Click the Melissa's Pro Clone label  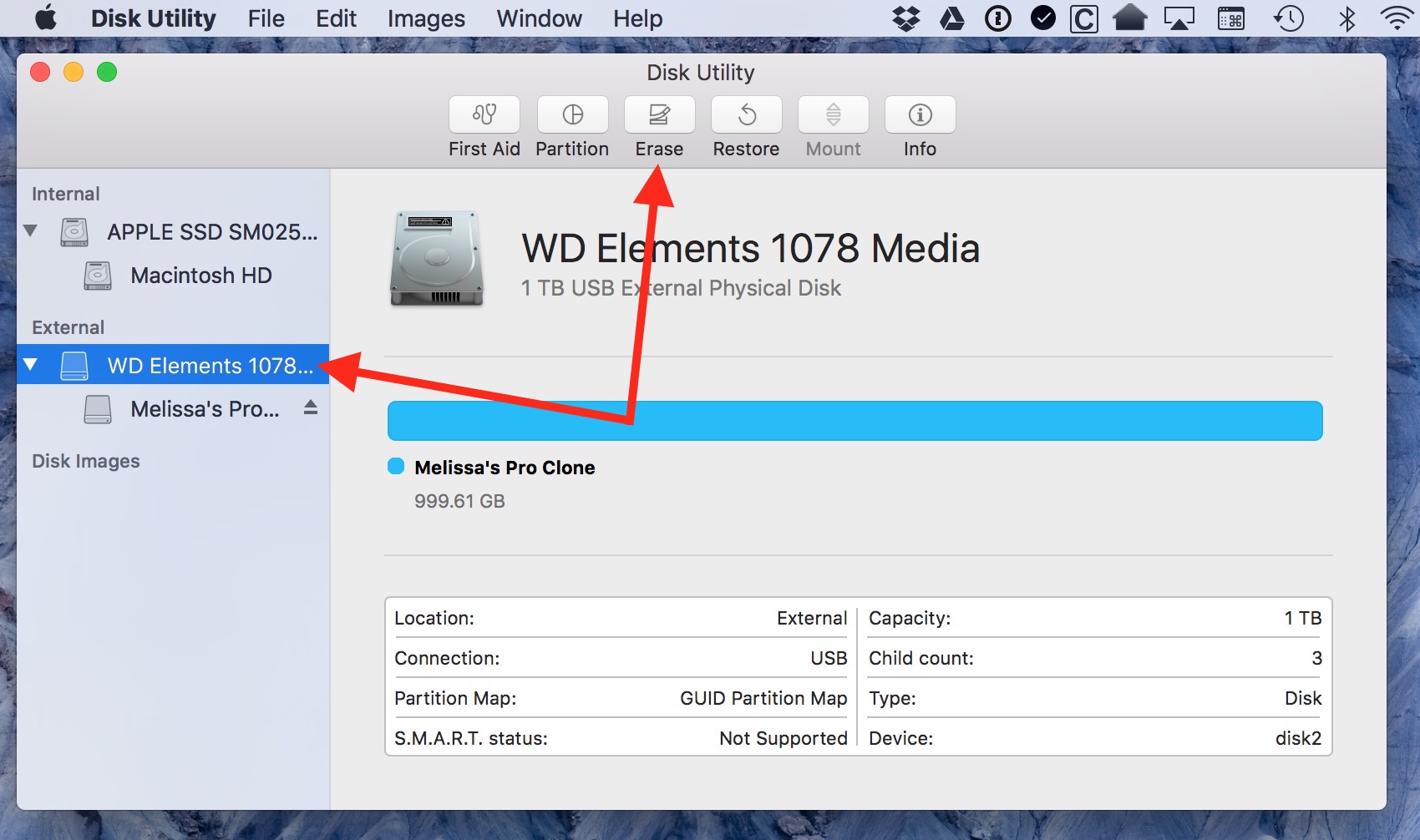[505, 468]
